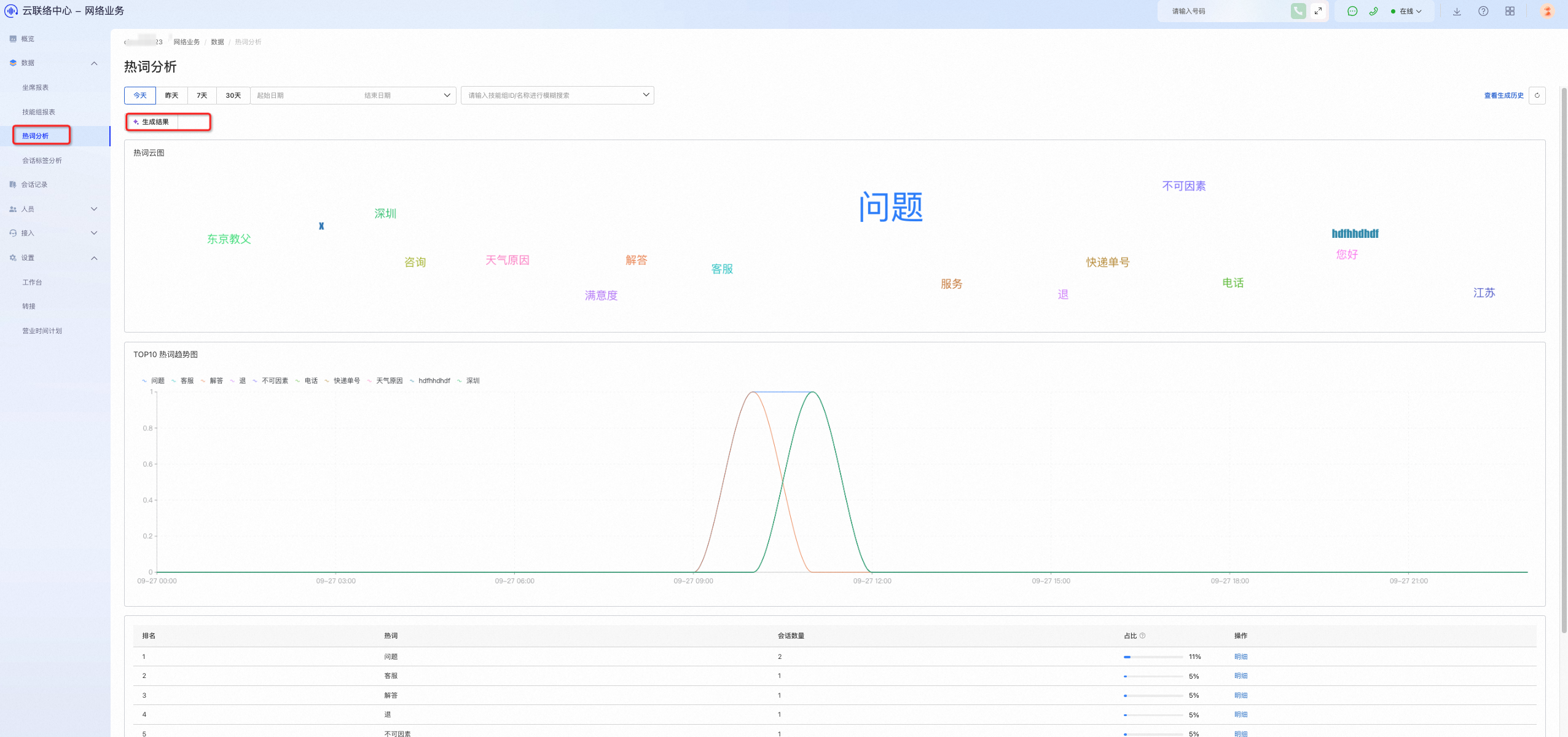Open the download icon in header

point(1457,11)
